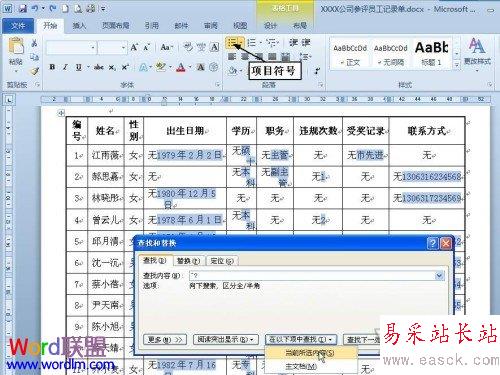This screenshot has height=375, width=500.
Task: Toggle Italic formatting
Action: (65, 67)
